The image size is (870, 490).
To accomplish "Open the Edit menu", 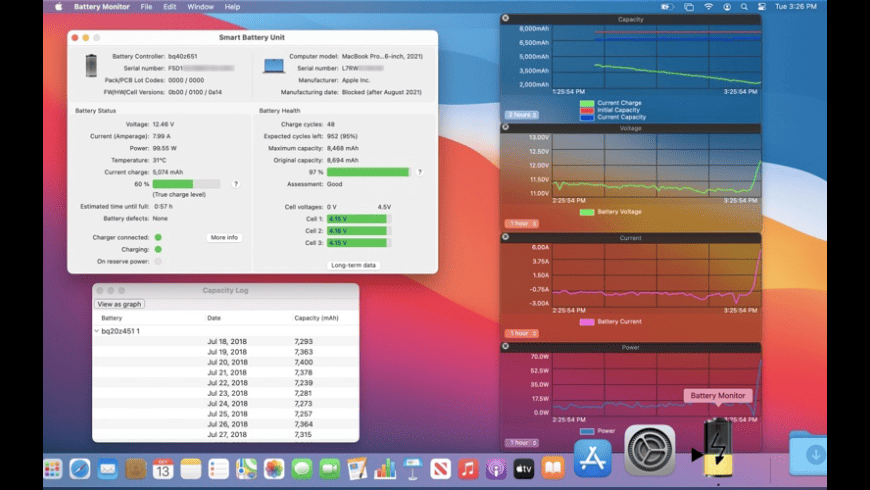I will coord(170,7).
